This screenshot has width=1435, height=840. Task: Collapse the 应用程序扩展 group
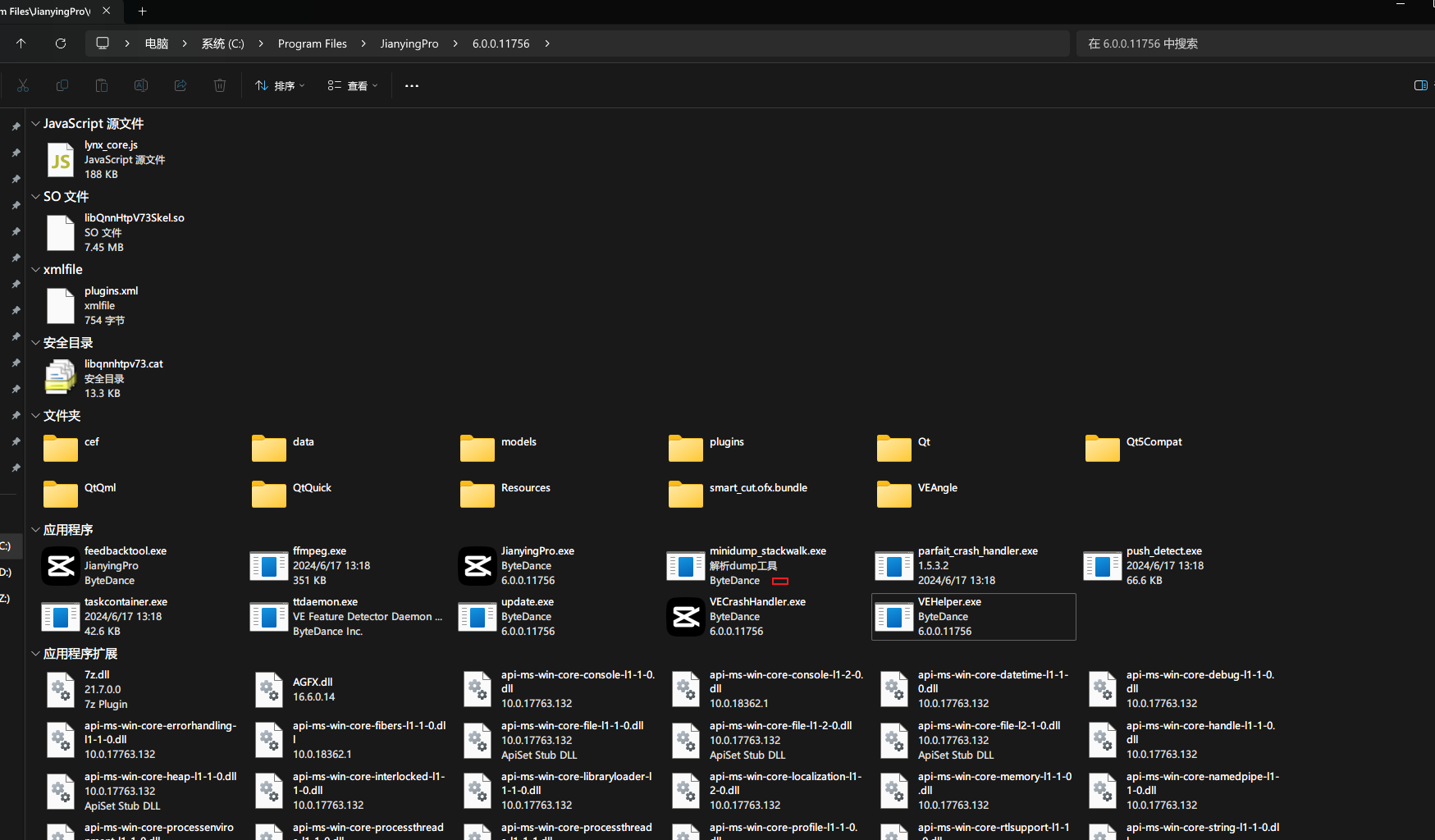(x=35, y=654)
